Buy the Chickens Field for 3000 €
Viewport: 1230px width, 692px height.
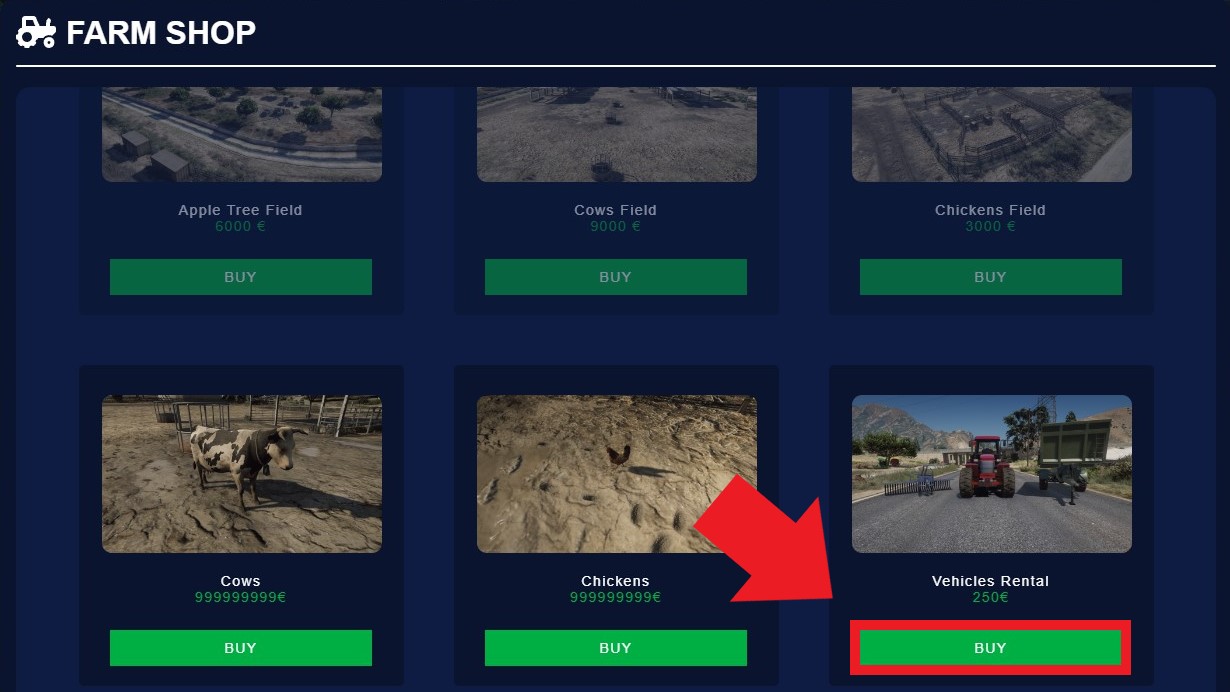coord(991,277)
